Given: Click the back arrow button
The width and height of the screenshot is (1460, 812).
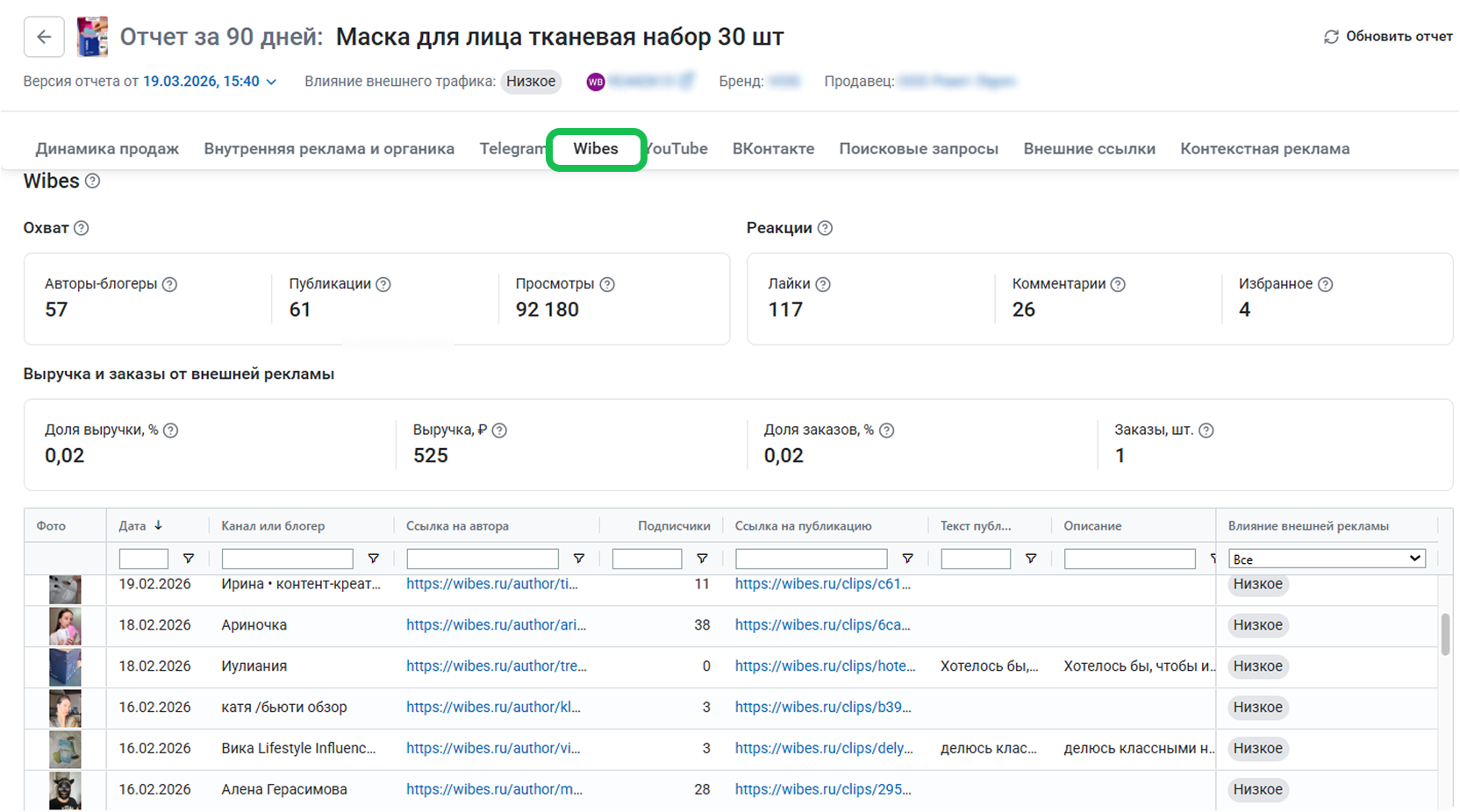Looking at the screenshot, I should click(44, 37).
